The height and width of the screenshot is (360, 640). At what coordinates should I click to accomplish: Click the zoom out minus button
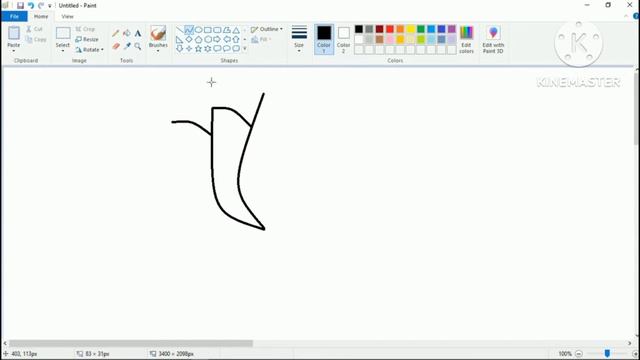point(579,354)
